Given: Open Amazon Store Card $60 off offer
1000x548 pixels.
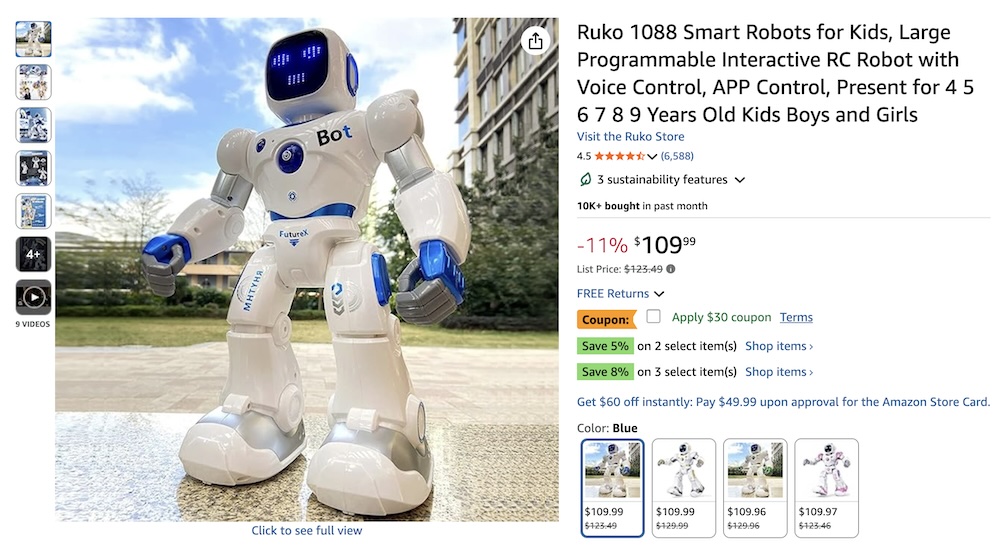Looking at the screenshot, I should coord(783,402).
